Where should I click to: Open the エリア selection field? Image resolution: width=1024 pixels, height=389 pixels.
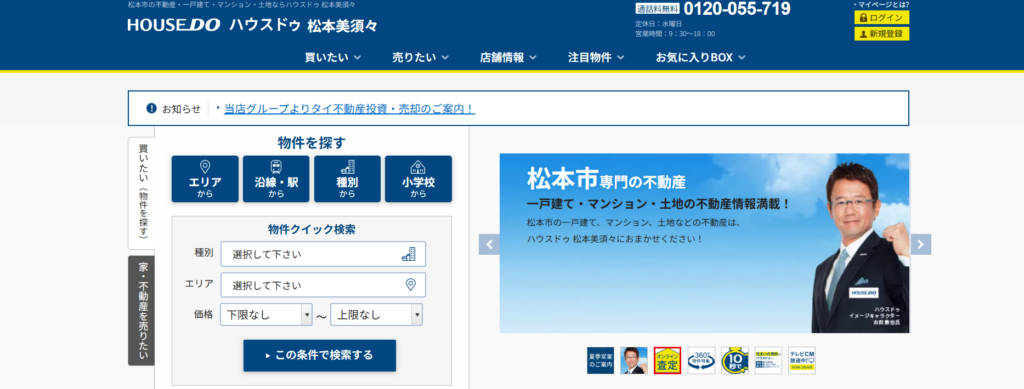(x=323, y=285)
